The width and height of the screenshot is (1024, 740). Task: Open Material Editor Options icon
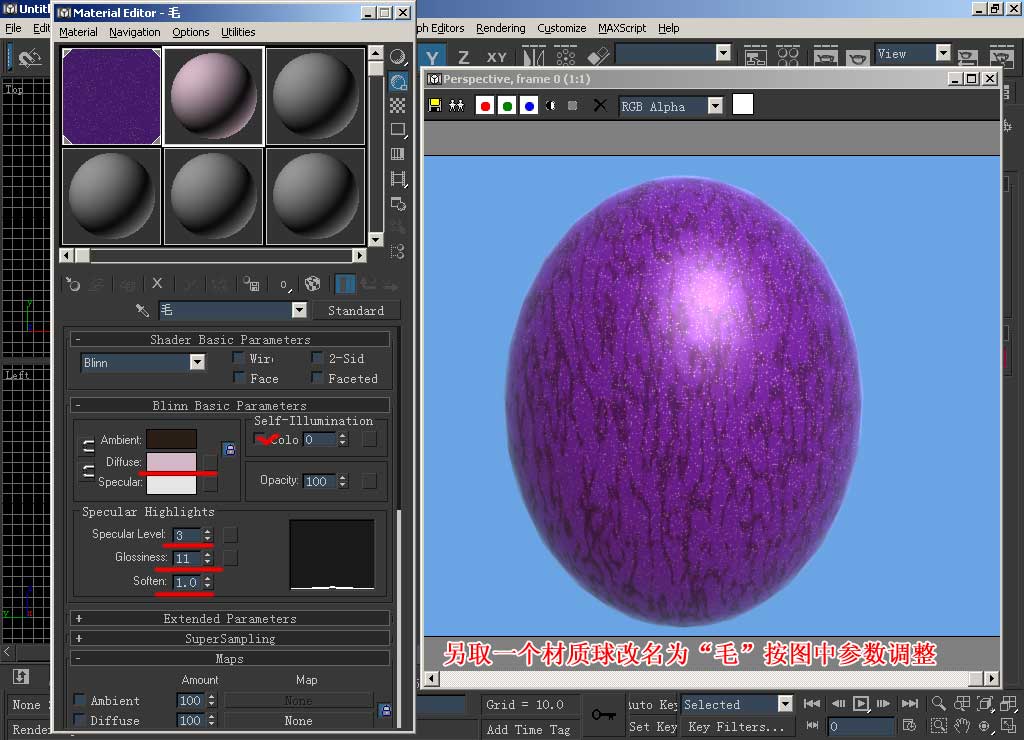398,203
